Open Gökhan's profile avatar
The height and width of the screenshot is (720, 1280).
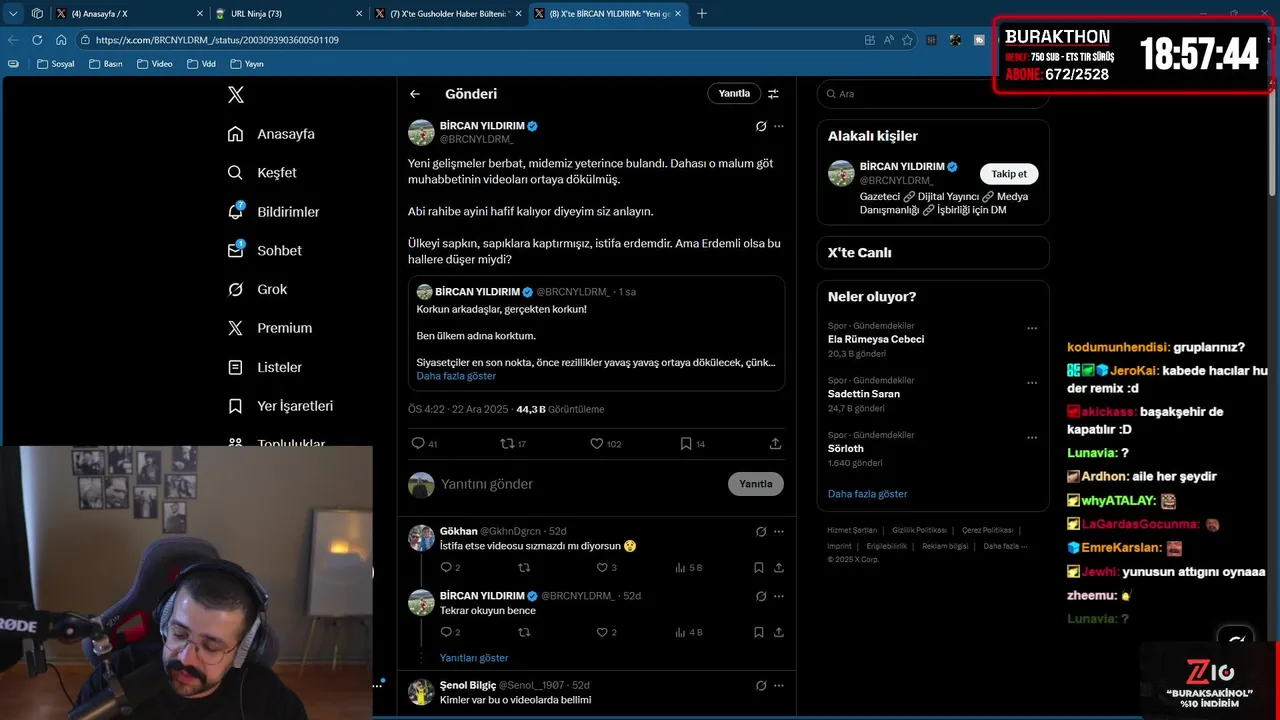point(421,538)
